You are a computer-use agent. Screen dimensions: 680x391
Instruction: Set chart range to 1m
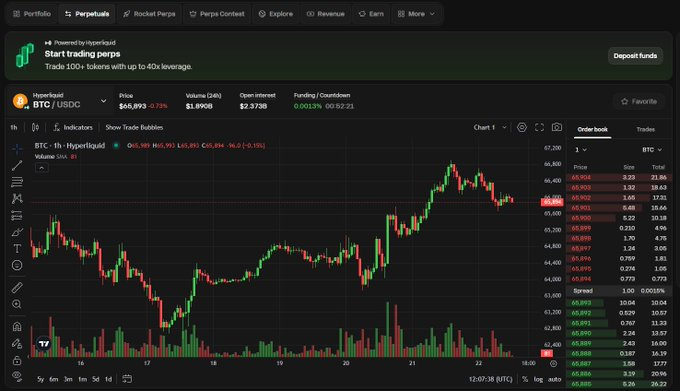pos(82,379)
